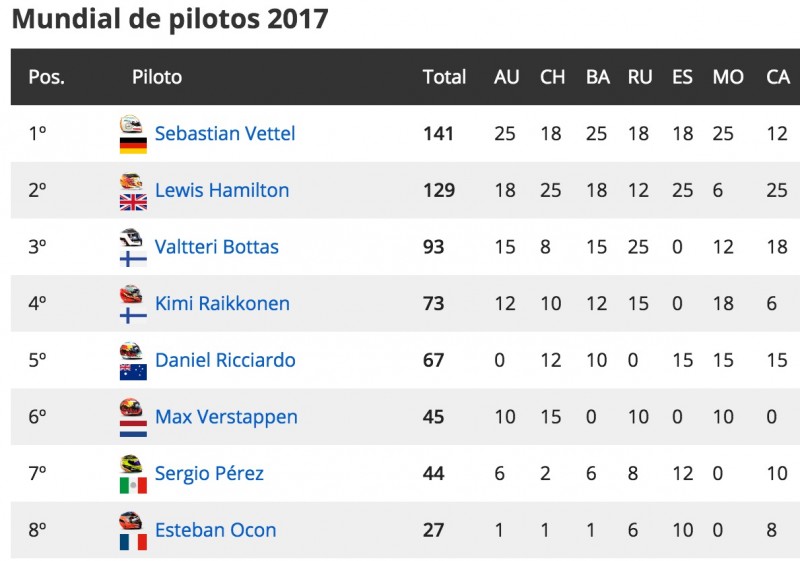
Task: Open the Kimi Raikkonen link
Action: 222,303
